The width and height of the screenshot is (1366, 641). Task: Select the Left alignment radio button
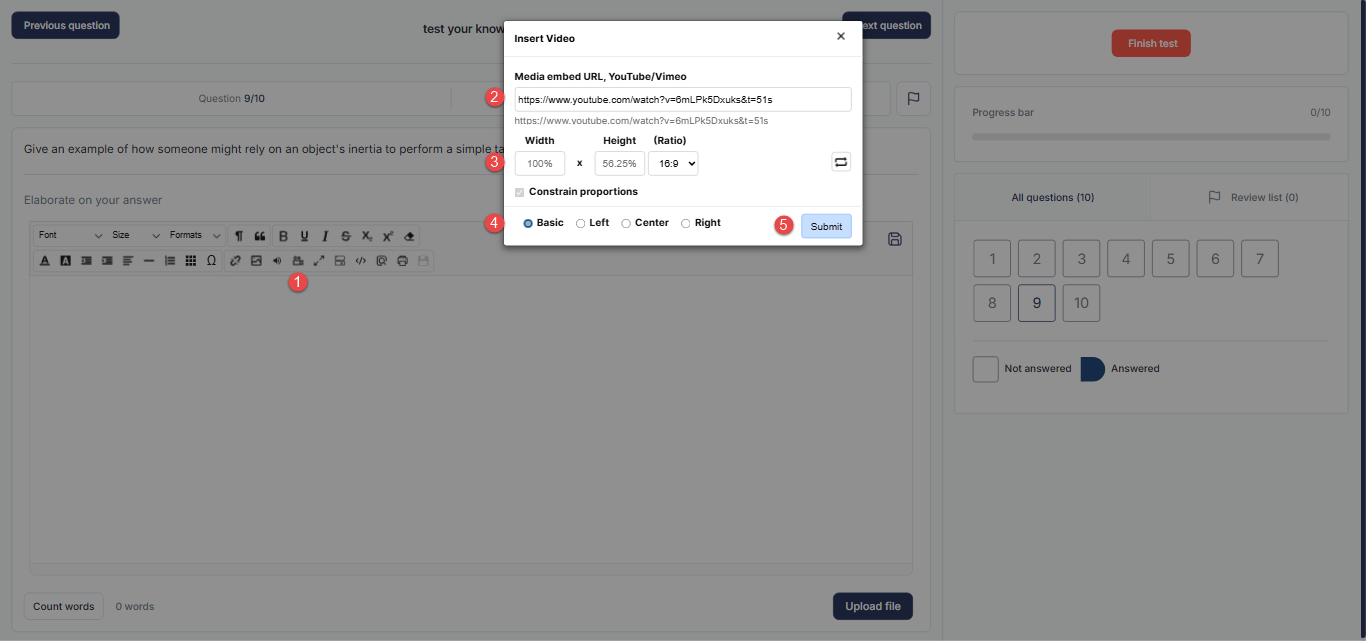[x=581, y=223]
